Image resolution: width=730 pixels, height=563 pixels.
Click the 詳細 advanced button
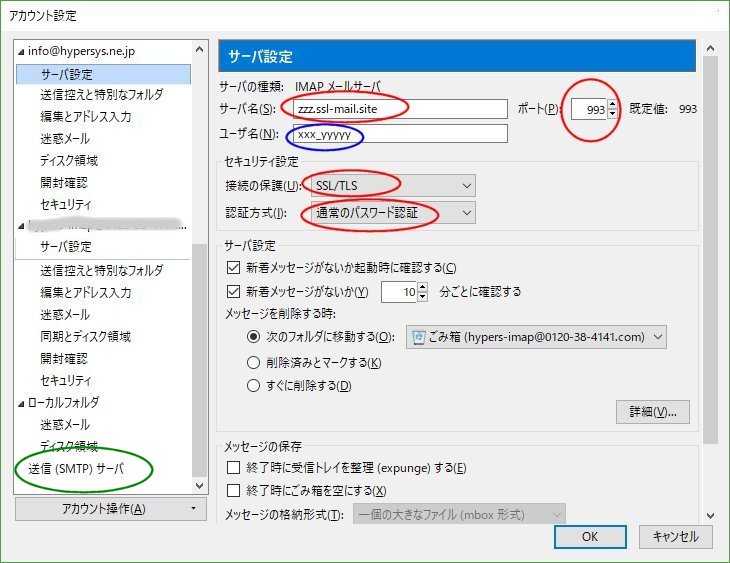653,412
